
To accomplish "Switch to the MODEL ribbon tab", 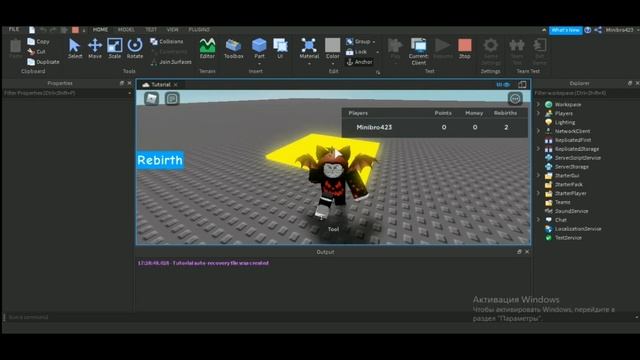I will coord(126,29).
